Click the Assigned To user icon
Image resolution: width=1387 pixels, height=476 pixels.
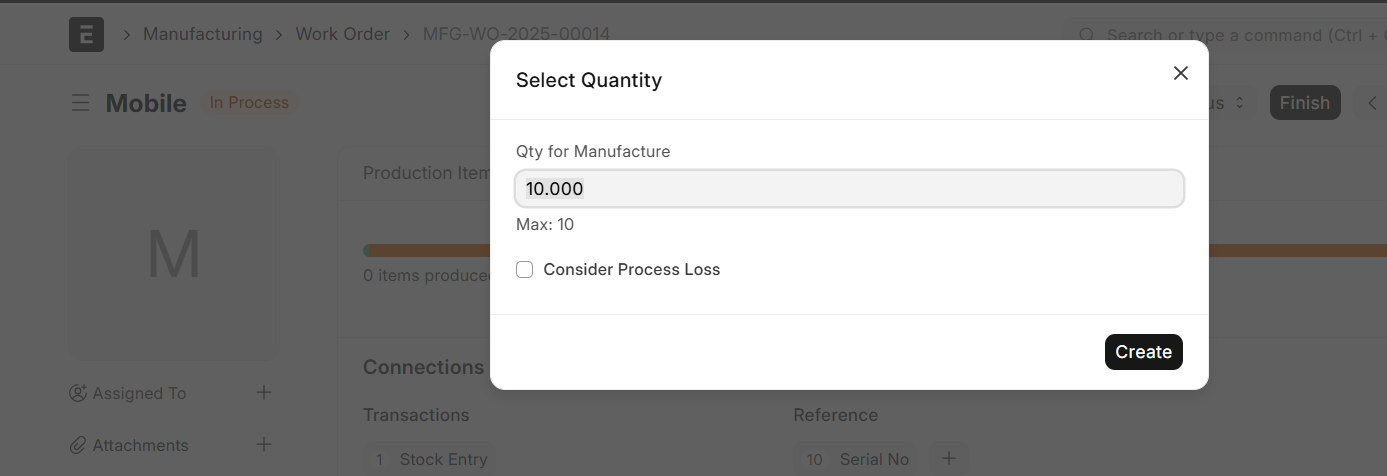pyautogui.click(x=77, y=393)
